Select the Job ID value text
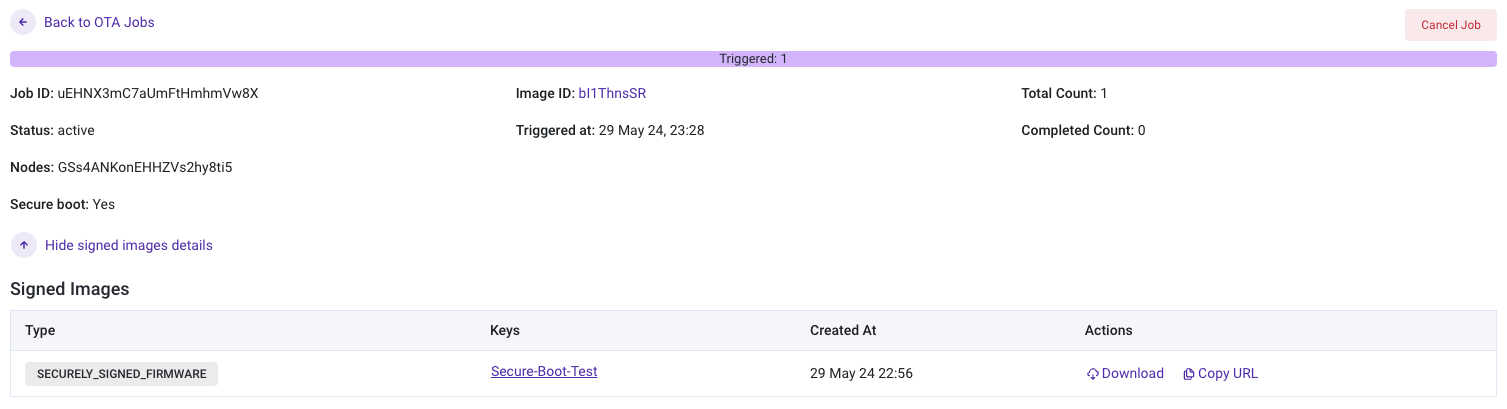This screenshot has height=409, width=1507. pyautogui.click(x=158, y=93)
